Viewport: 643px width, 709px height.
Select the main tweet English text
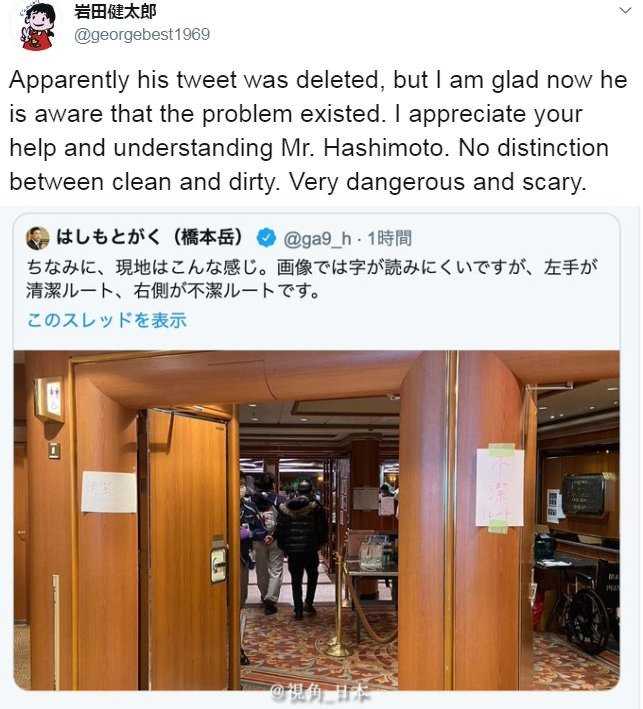[318, 131]
